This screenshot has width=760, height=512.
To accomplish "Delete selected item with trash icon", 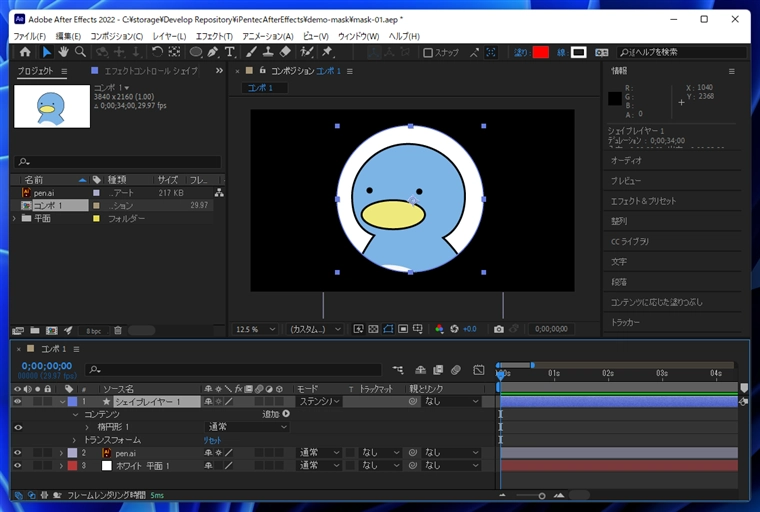I will pyautogui.click(x=117, y=330).
